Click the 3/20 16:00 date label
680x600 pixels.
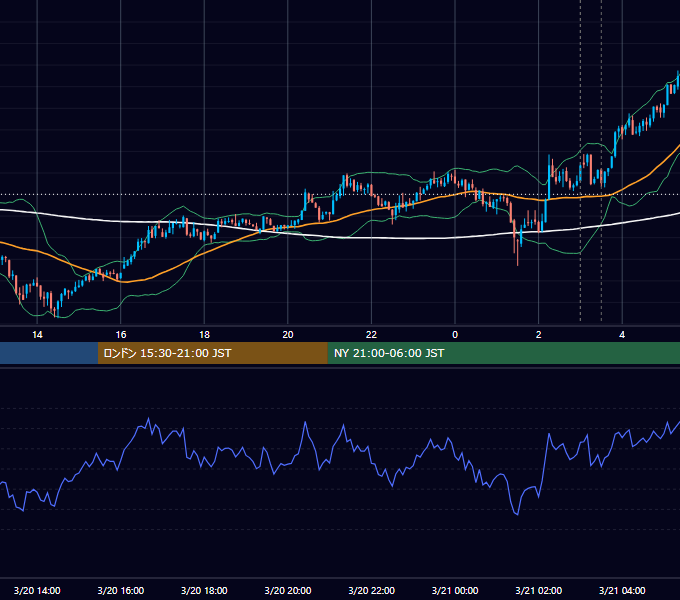[x=121, y=590]
